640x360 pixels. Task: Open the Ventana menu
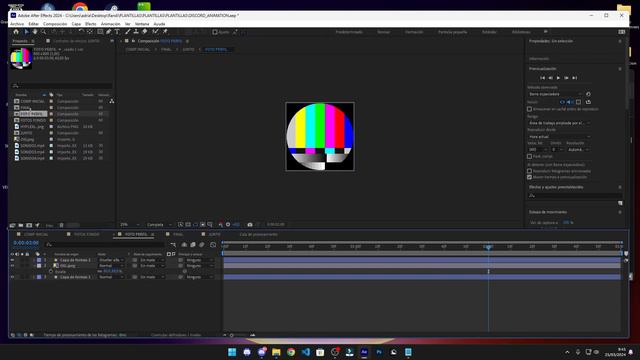pyautogui.click(x=142, y=24)
